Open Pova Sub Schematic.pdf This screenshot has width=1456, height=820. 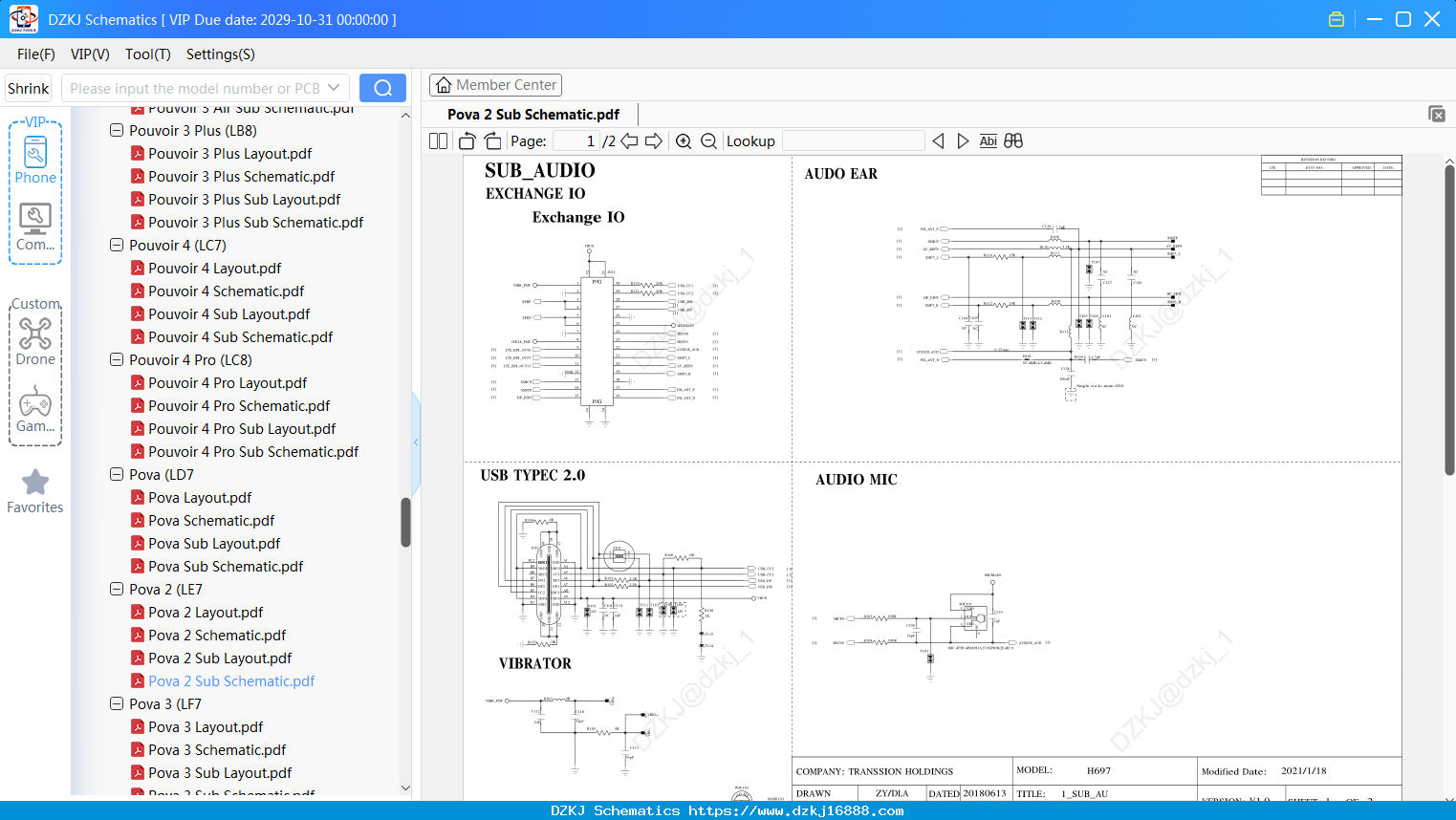[x=226, y=567]
